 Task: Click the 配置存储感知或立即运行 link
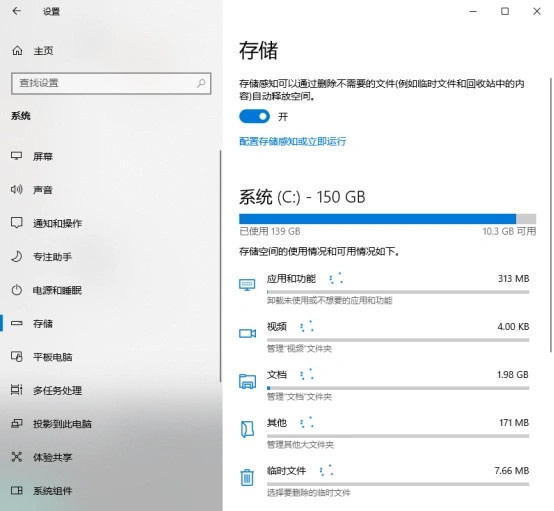(293, 141)
